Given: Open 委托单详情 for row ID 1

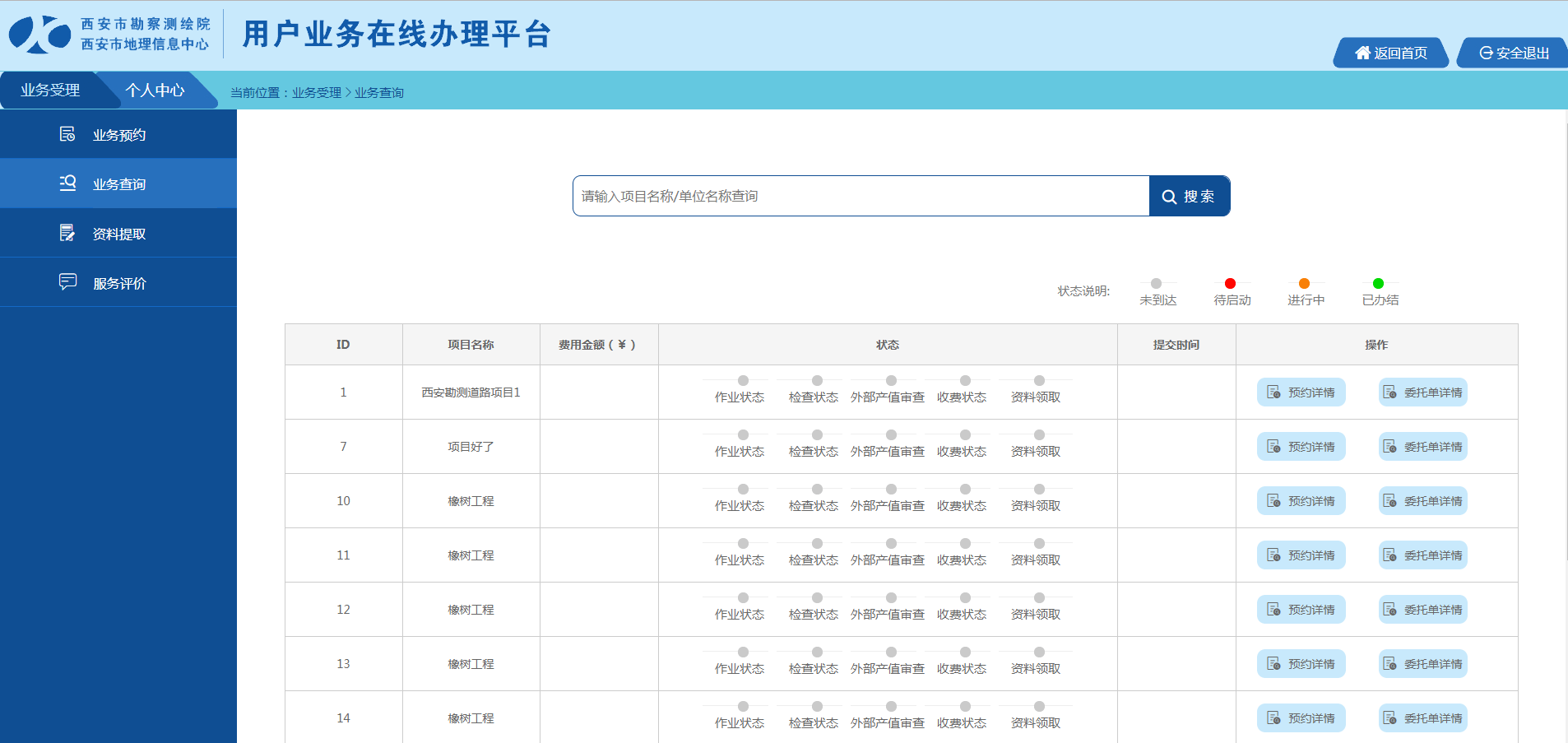Looking at the screenshot, I should [1422, 392].
